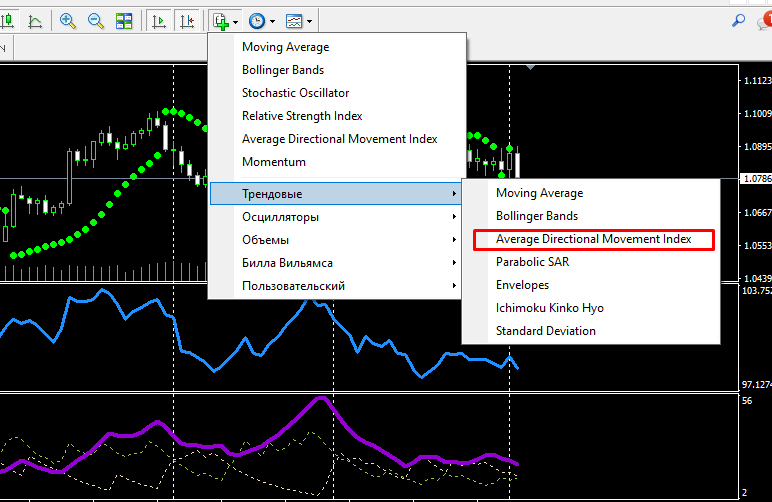Open the Пользовательский submenu
This screenshot has height=502, width=772.
pos(335,286)
